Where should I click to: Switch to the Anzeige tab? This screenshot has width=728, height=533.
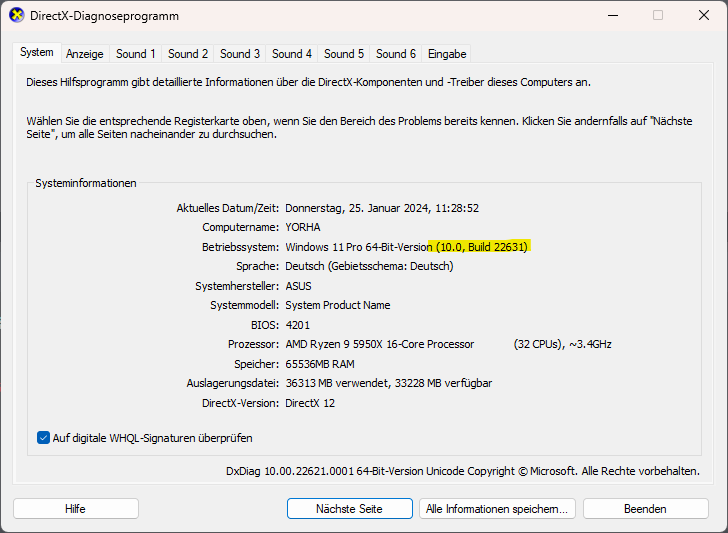click(85, 54)
